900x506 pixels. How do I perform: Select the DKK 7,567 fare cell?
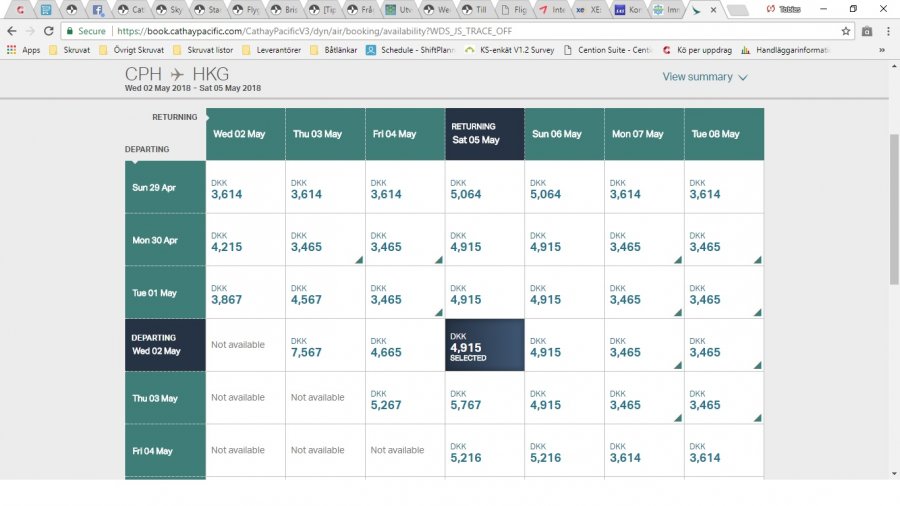325,345
